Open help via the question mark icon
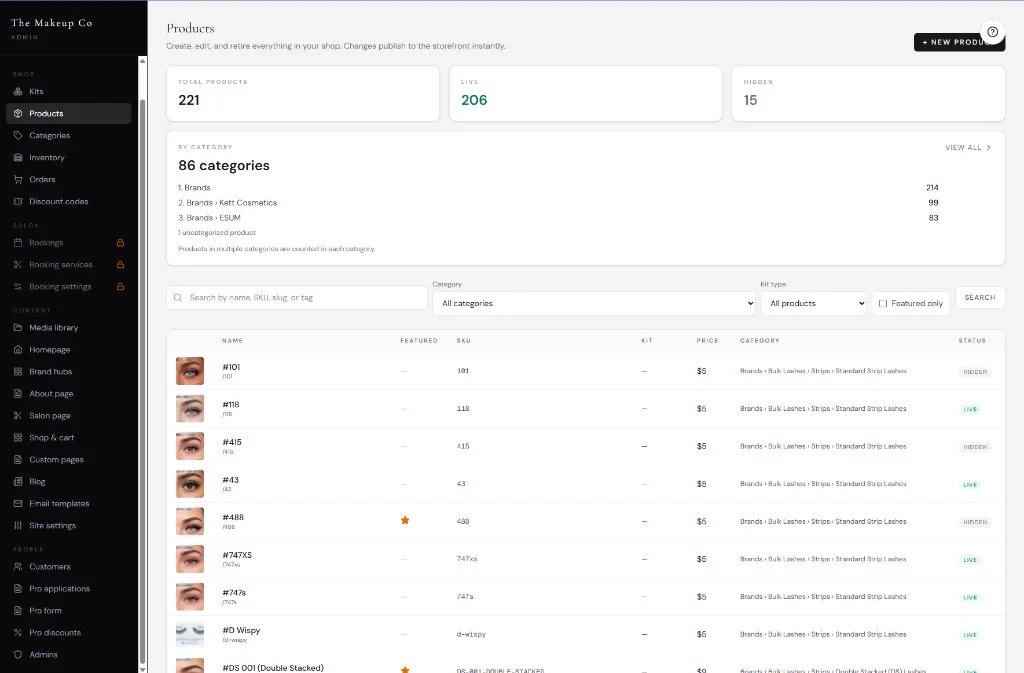 click(x=992, y=31)
